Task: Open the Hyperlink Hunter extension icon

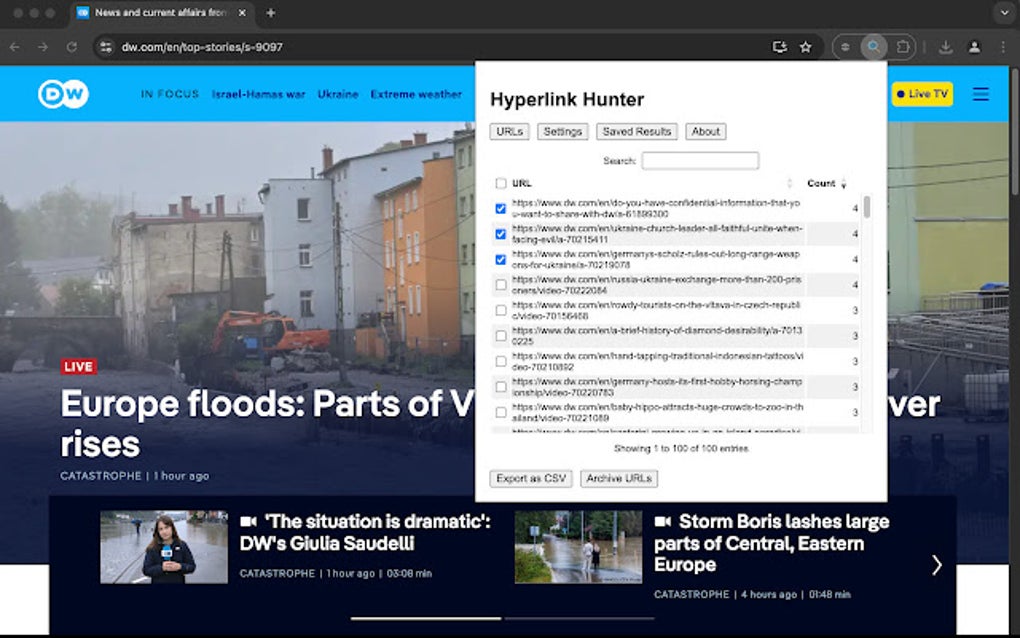Action: click(x=873, y=46)
